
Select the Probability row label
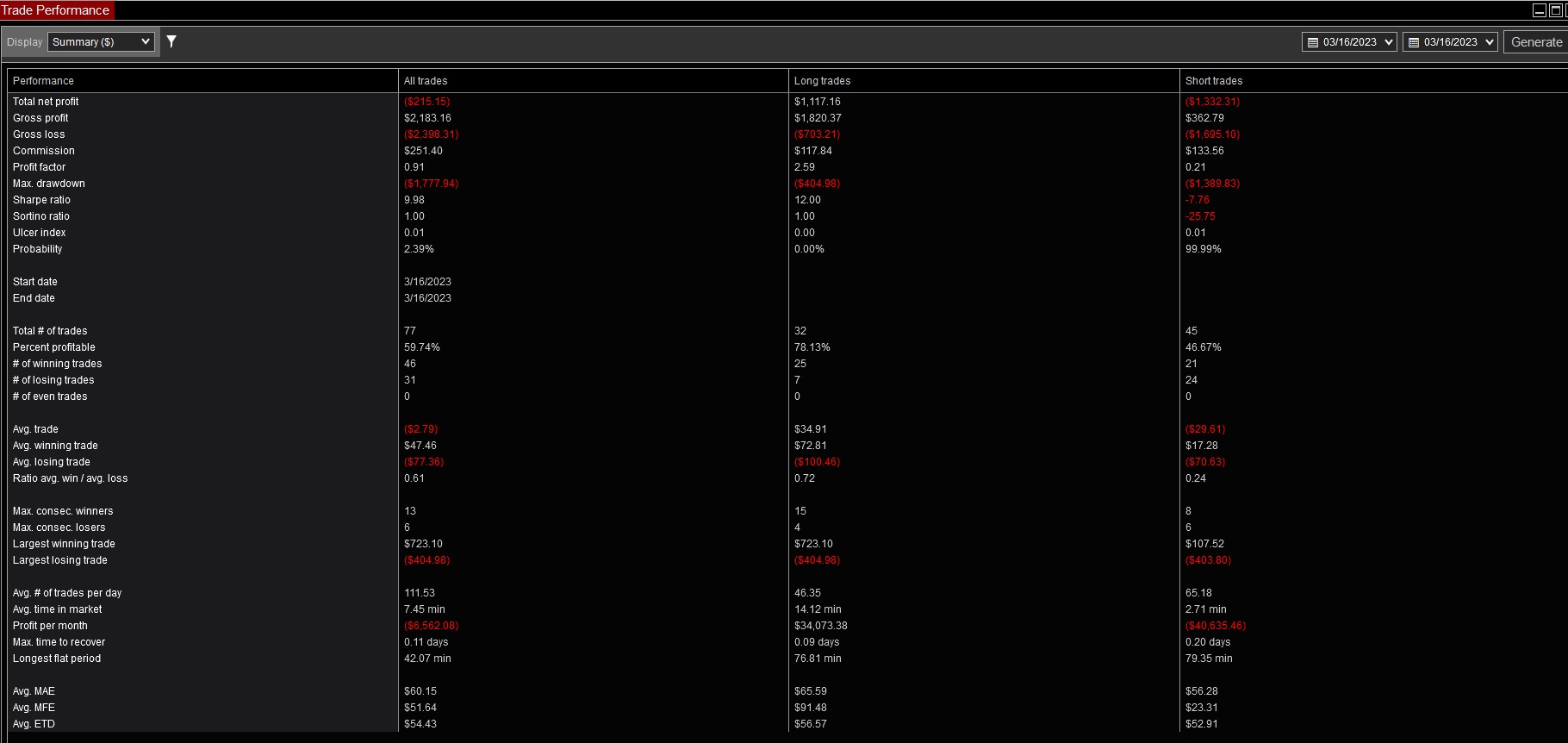click(x=38, y=249)
